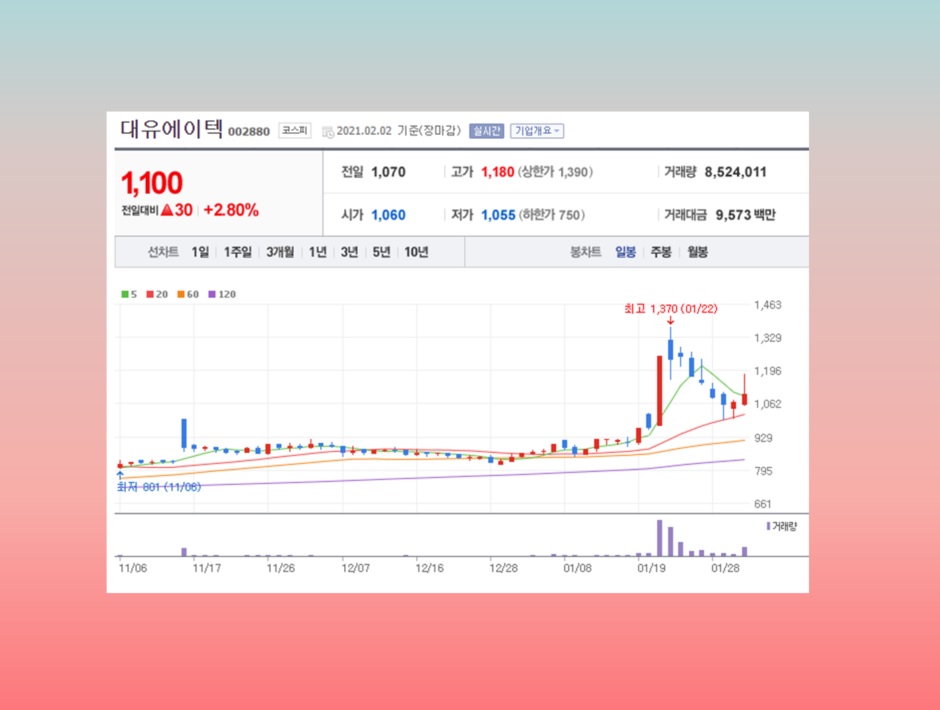Open the 기업개요 dropdown

(x=537, y=131)
